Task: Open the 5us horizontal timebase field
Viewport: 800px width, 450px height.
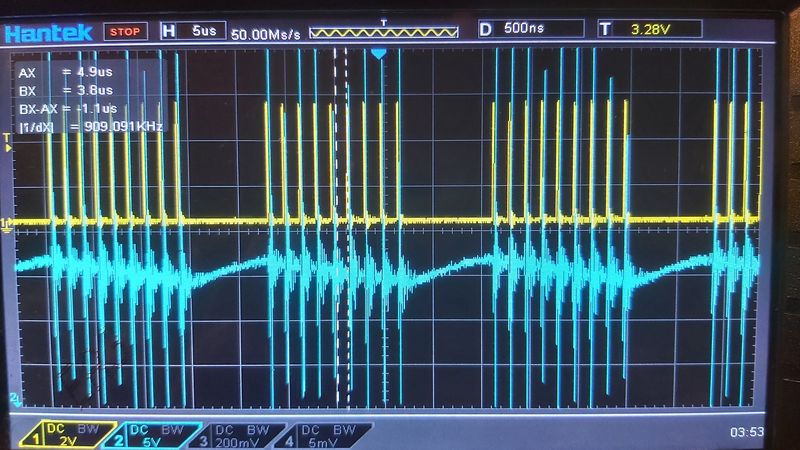Action: click(203, 31)
